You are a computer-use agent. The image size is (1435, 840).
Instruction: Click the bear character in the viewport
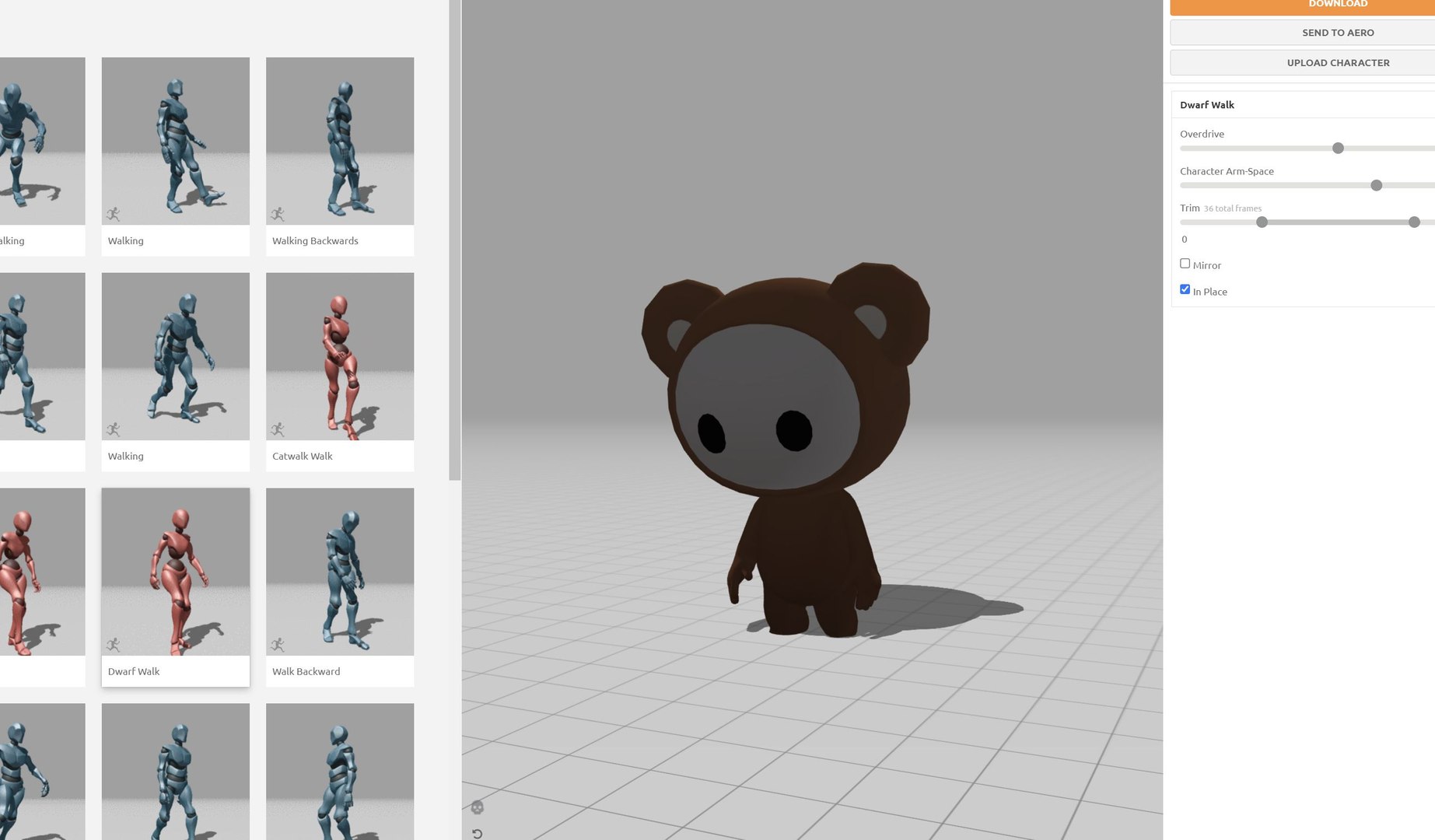786,449
